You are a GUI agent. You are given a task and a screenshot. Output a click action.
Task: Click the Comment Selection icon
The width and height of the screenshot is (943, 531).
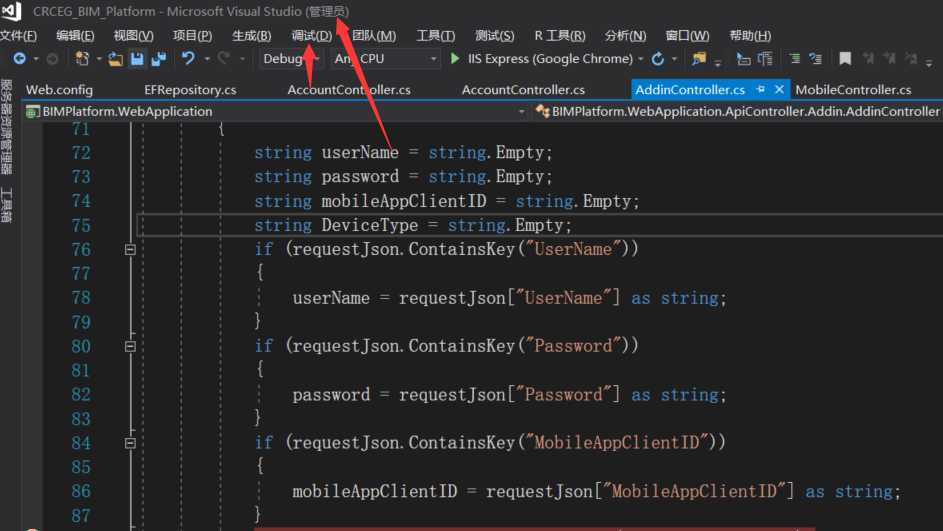point(794,58)
